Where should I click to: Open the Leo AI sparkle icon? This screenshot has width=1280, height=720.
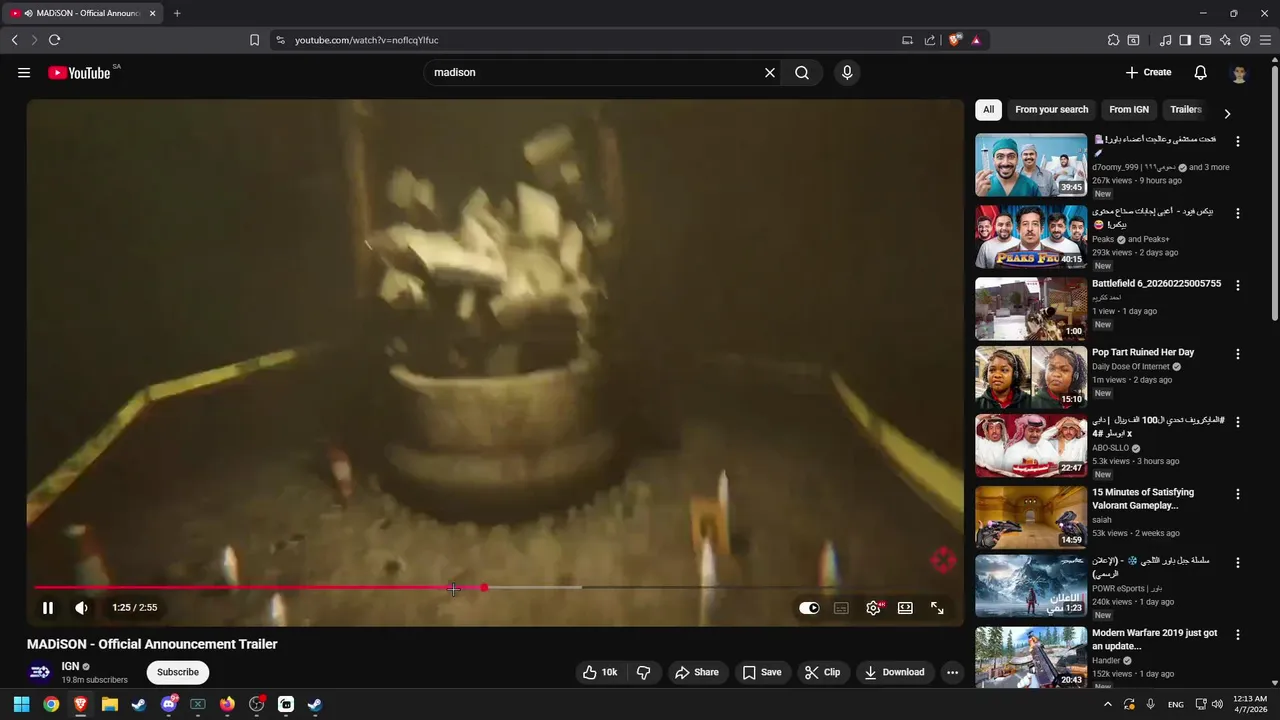point(1225,40)
